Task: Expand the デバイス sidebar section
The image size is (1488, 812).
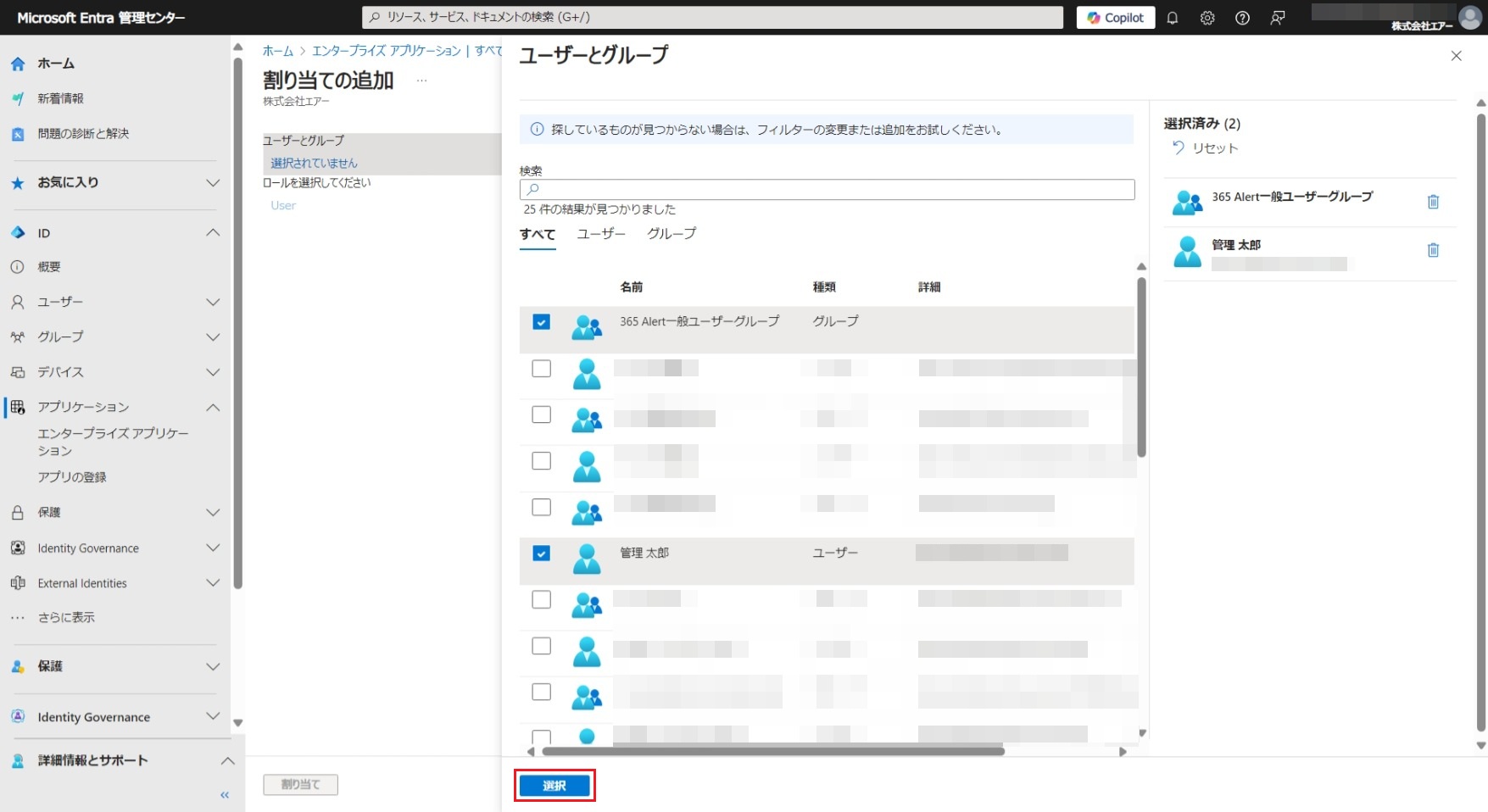Action: [213, 372]
